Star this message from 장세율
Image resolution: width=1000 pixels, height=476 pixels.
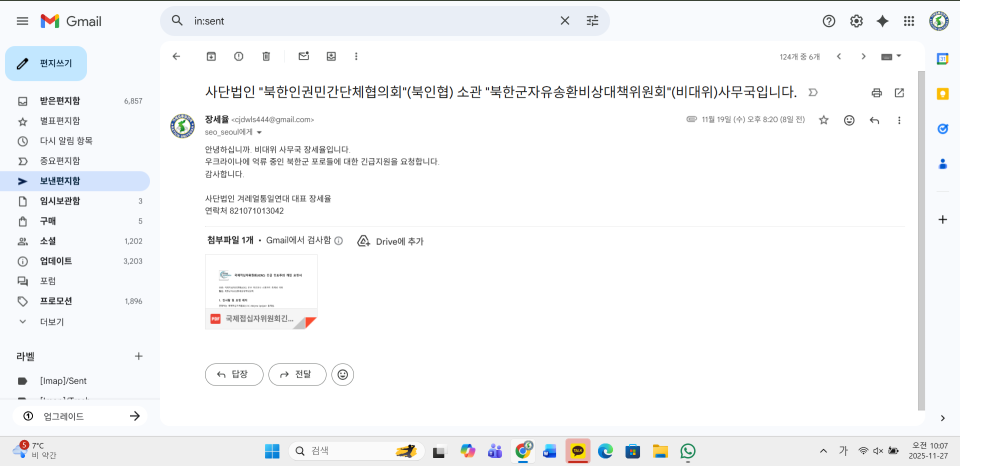click(x=824, y=120)
